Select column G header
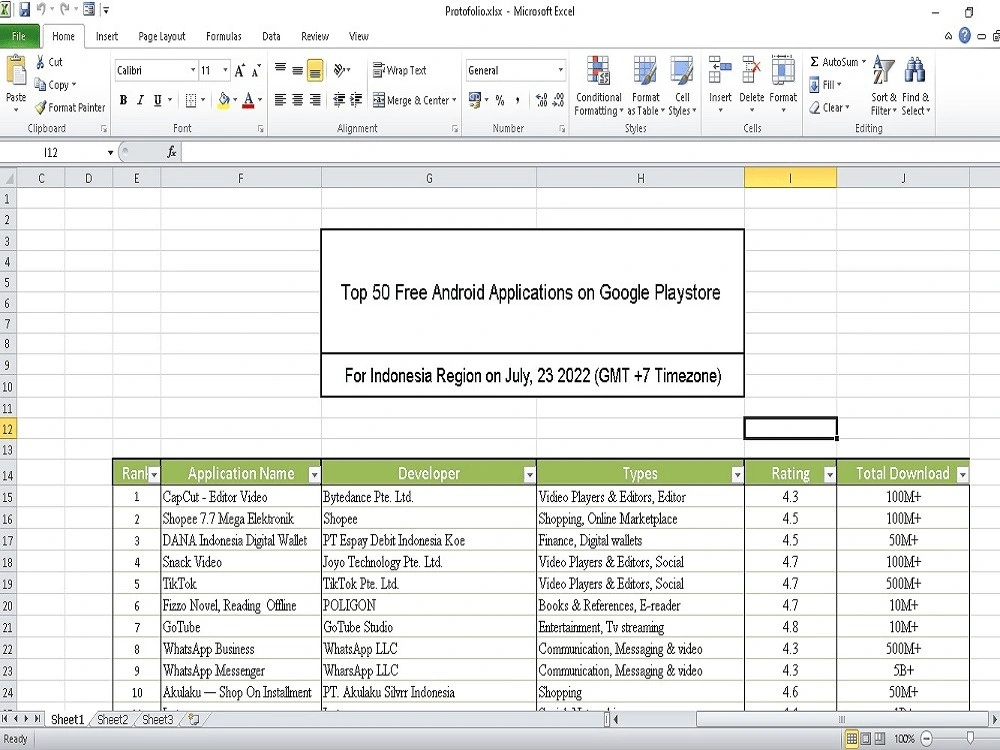Screen dimensions: 1000x750 pos(429,178)
